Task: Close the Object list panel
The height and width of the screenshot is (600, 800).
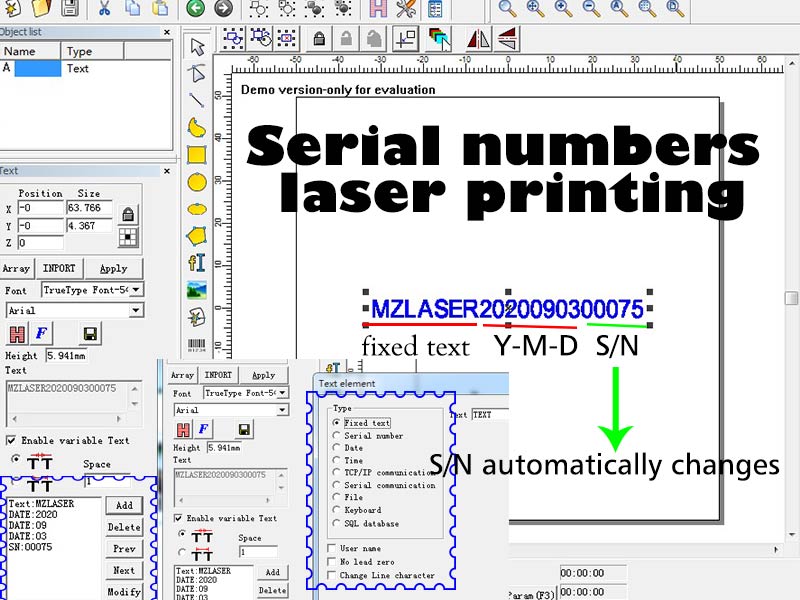Action: click(x=166, y=32)
